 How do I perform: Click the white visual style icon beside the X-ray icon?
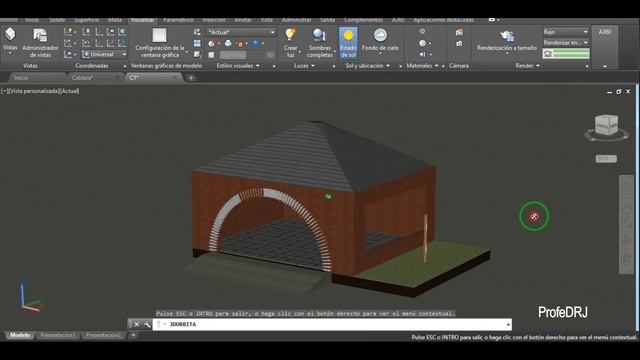228,43
